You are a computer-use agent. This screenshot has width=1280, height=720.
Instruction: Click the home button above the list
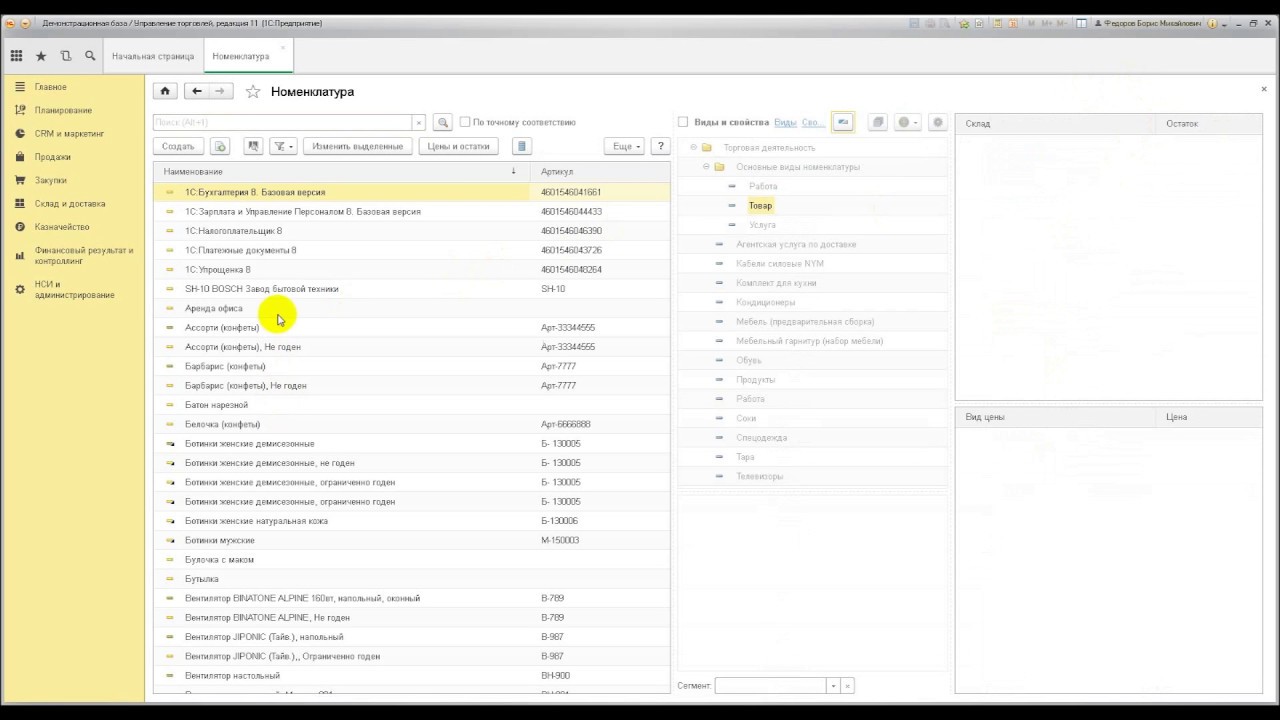165,91
